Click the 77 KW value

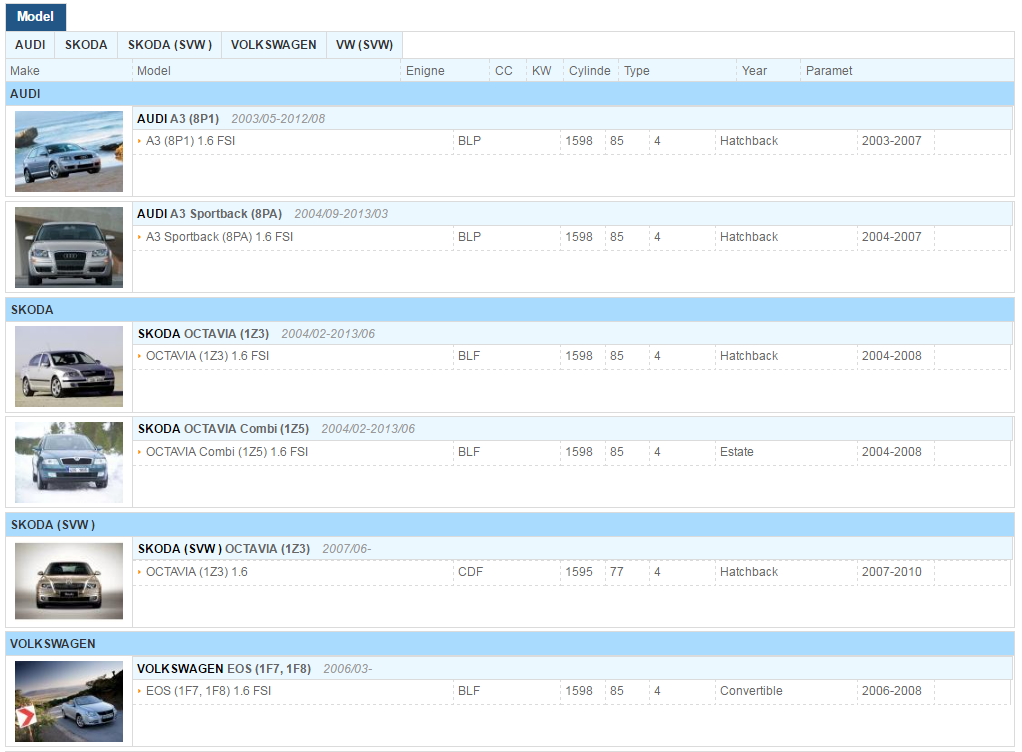617,571
